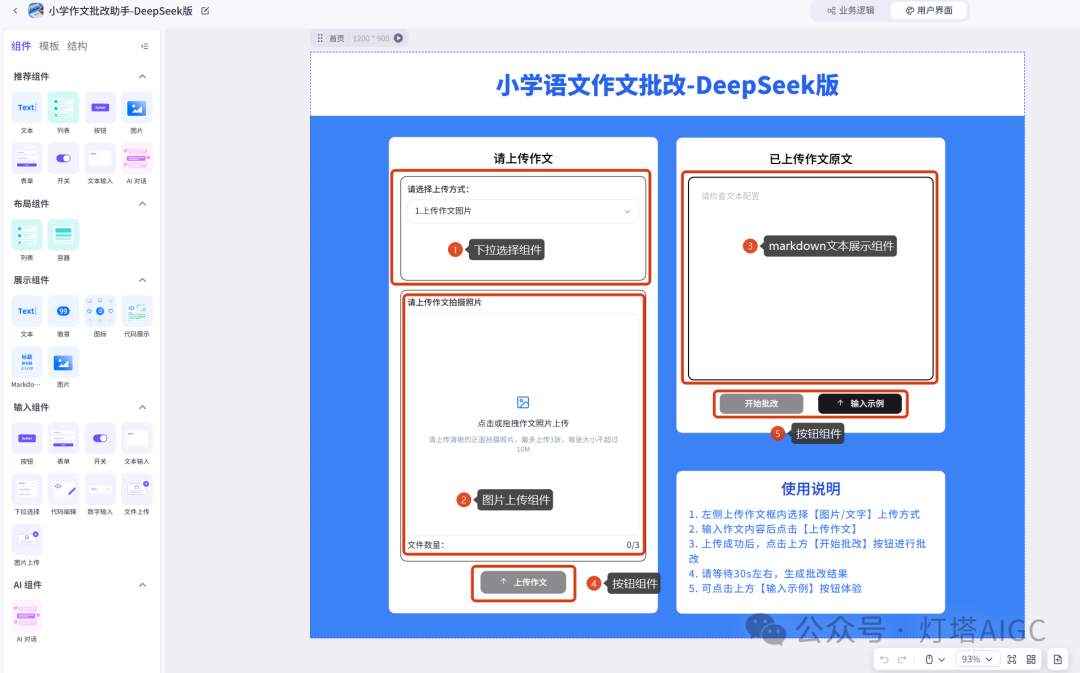1080x673 pixels.
Task: Add a new page with the file-plus icon
Action: (x=1058, y=659)
